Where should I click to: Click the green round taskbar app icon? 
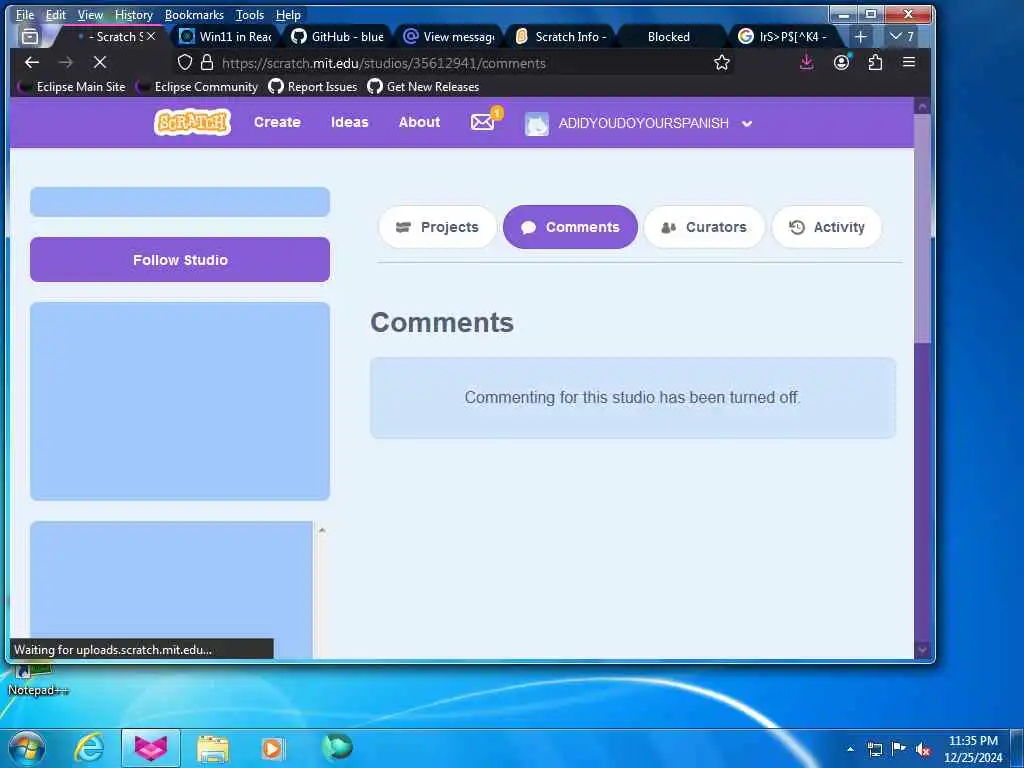click(x=337, y=748)
